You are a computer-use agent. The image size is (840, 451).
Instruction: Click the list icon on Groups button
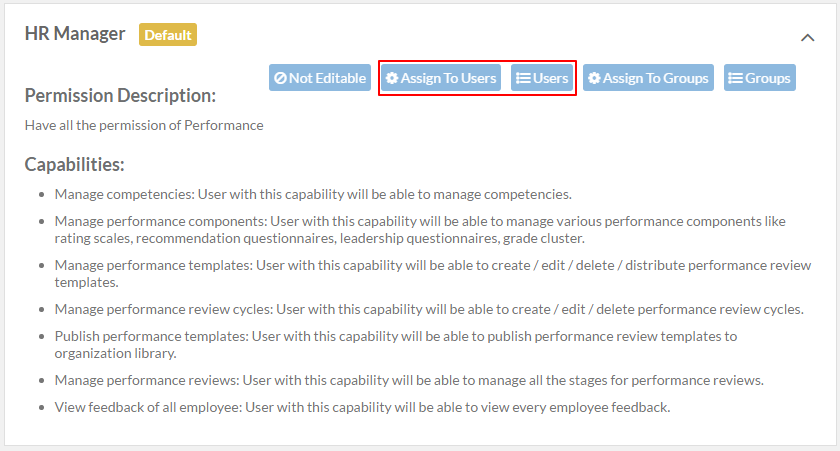coord(736,78)
